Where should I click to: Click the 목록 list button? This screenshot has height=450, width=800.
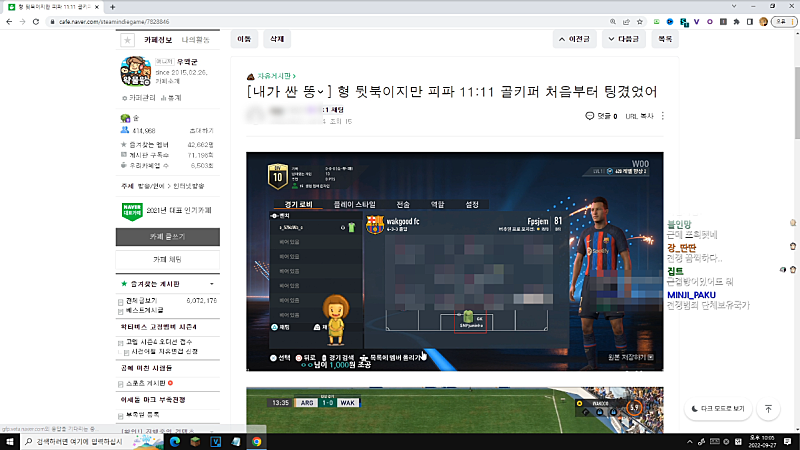665,39
